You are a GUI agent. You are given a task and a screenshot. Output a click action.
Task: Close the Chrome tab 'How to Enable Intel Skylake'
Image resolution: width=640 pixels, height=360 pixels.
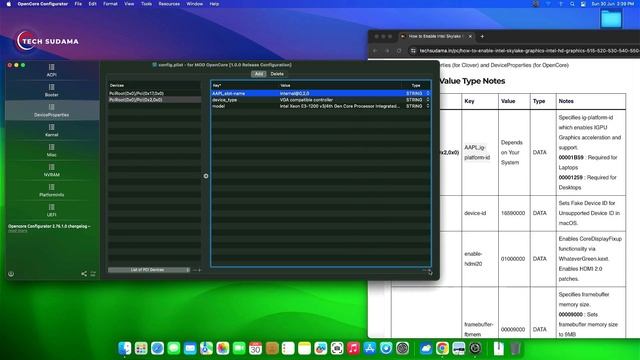pos(470,36)
